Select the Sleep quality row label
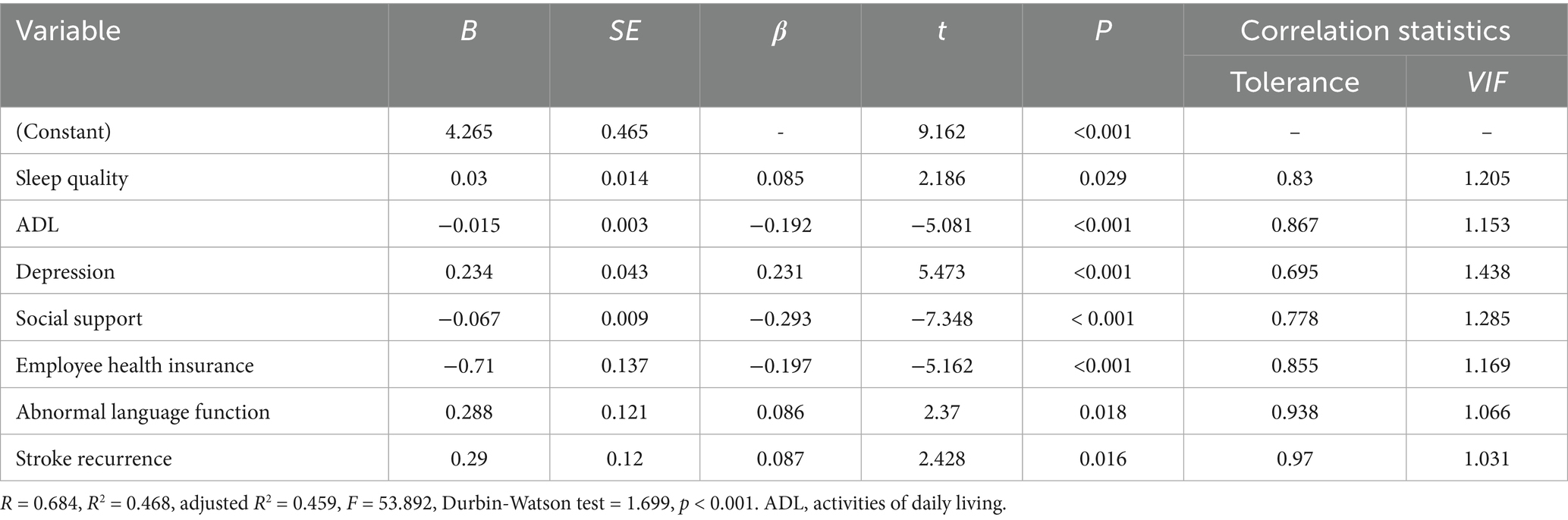This screenshot has width=1568, height=520. click(72, 179)
